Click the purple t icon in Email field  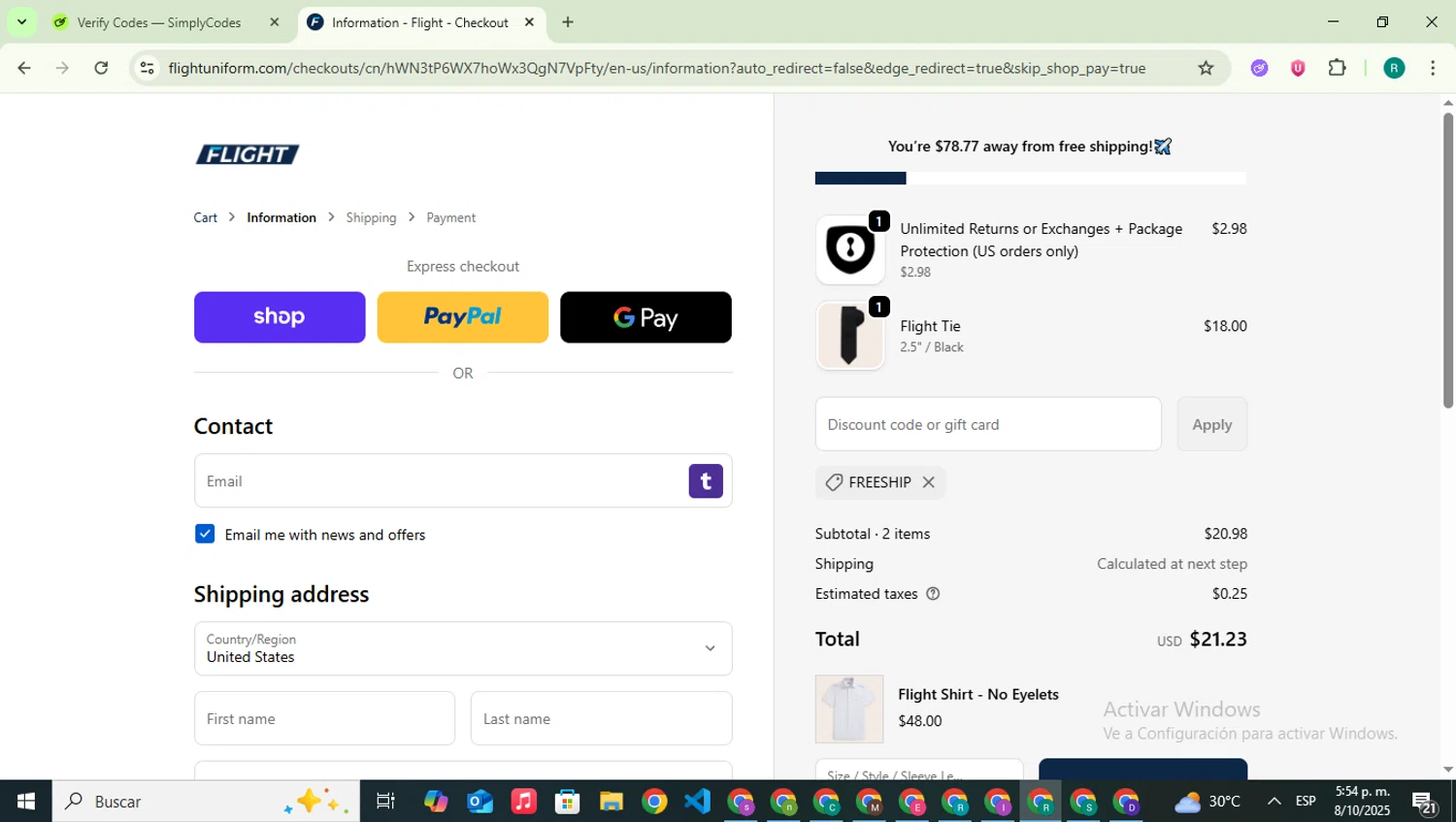click(x=706, y=481)
